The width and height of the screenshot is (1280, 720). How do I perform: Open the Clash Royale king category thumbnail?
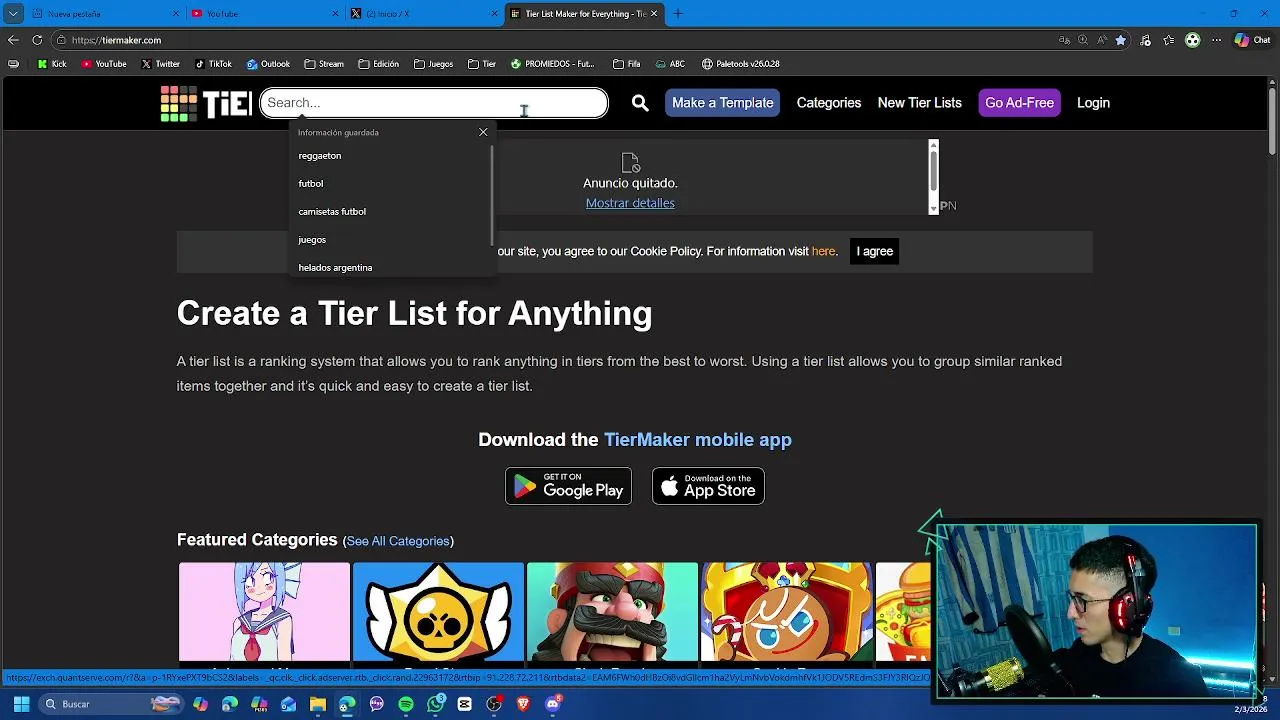612,612
